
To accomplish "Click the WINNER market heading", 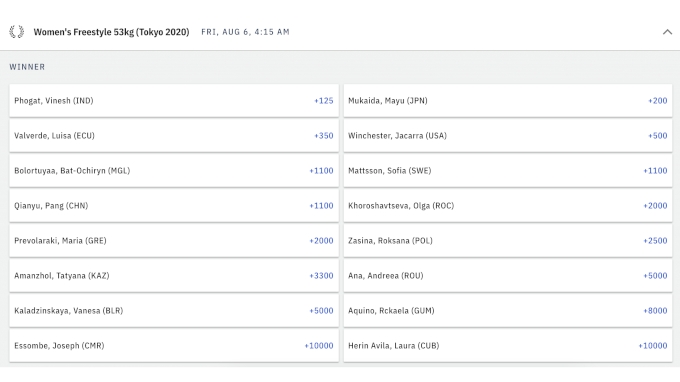I will point(27,67).
